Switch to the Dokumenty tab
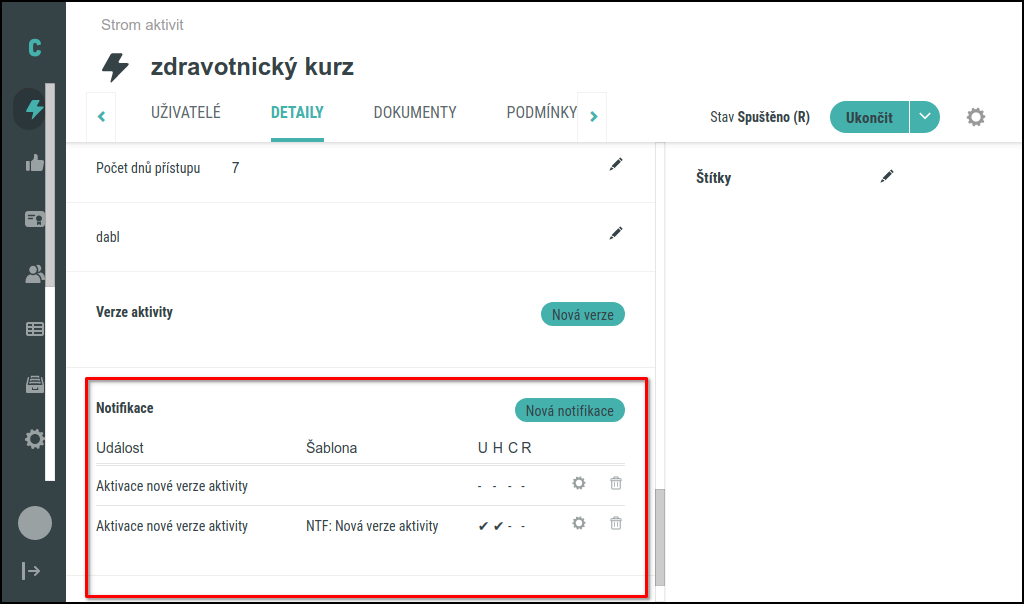The image size is (1024, 604). (414, 112)
